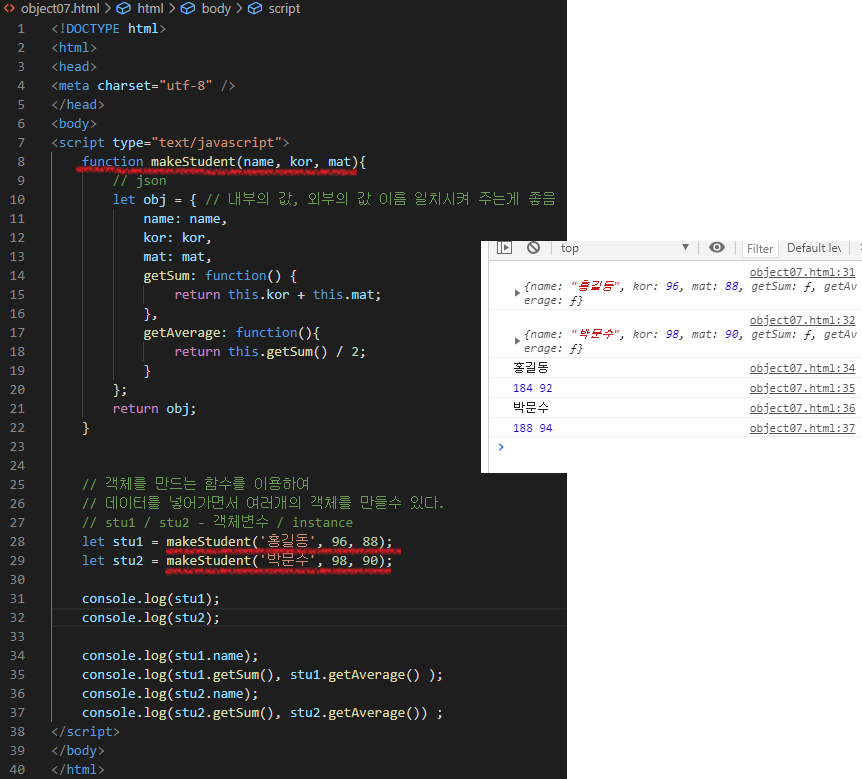Expand the logged 박문수 object
The image size is (862, 779).
tap(517, 341)
